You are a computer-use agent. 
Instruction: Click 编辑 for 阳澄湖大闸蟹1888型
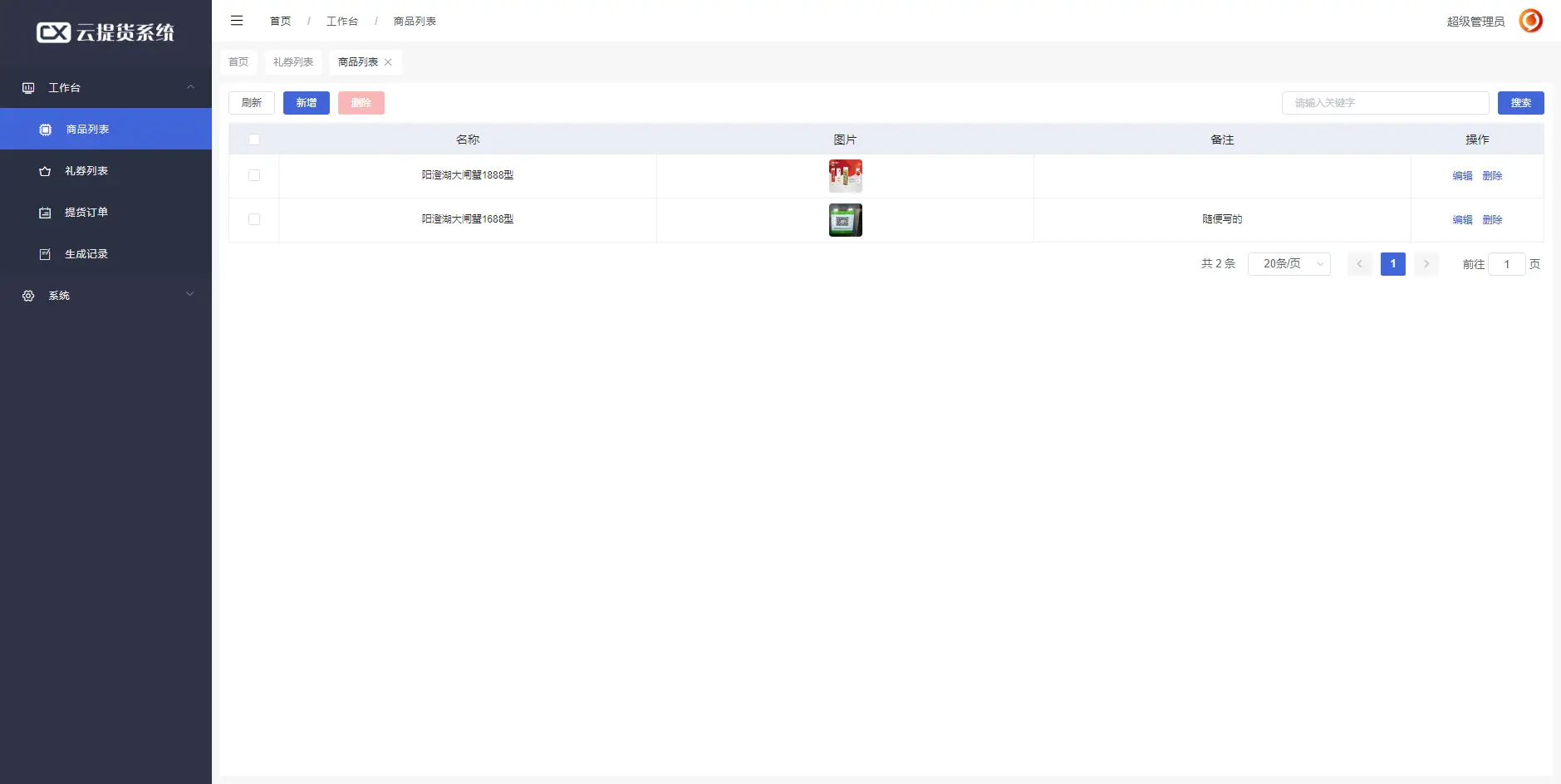(x=1462, y=176)
